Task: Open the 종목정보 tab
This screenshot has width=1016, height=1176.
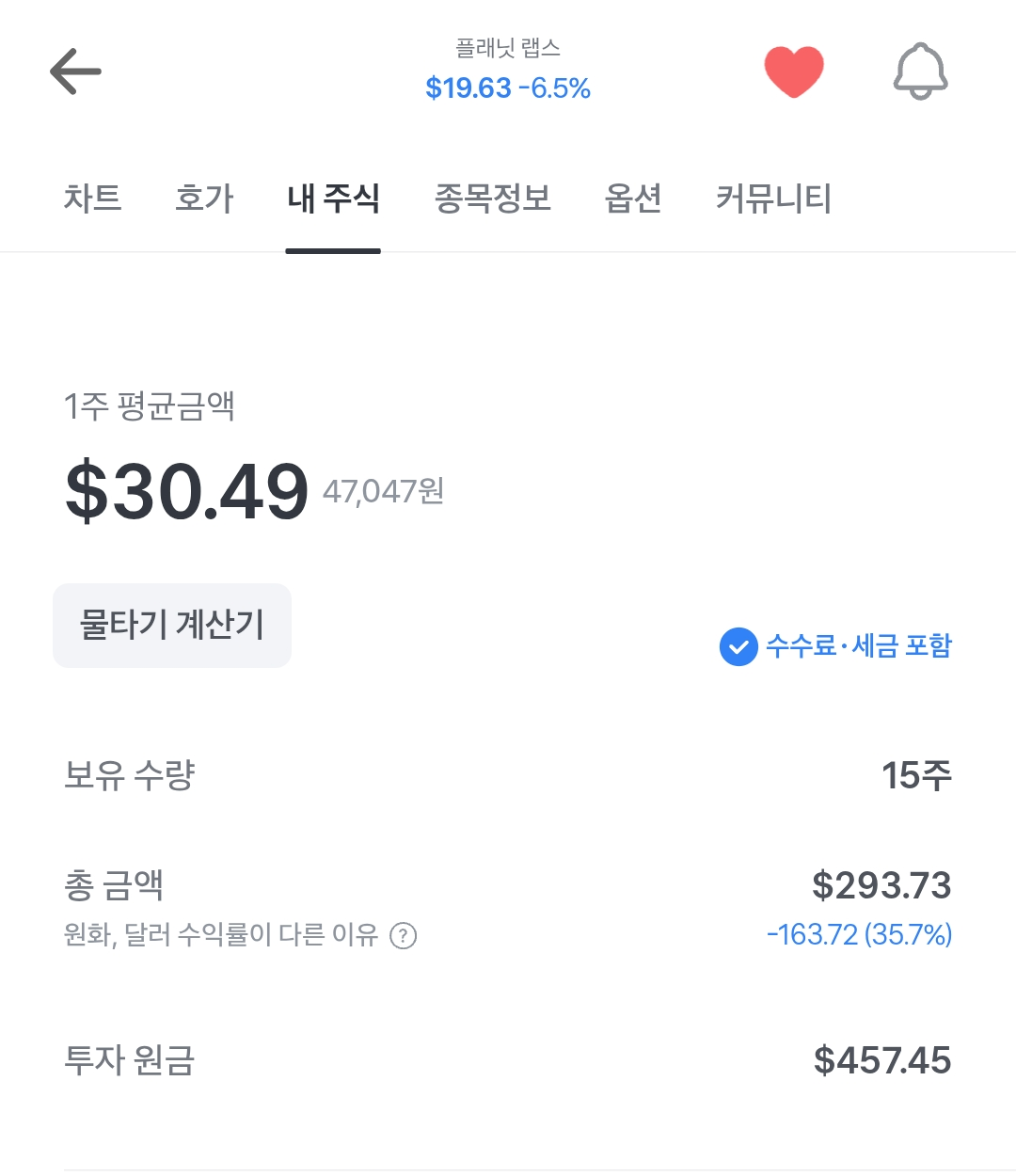Action: point(492,199)
